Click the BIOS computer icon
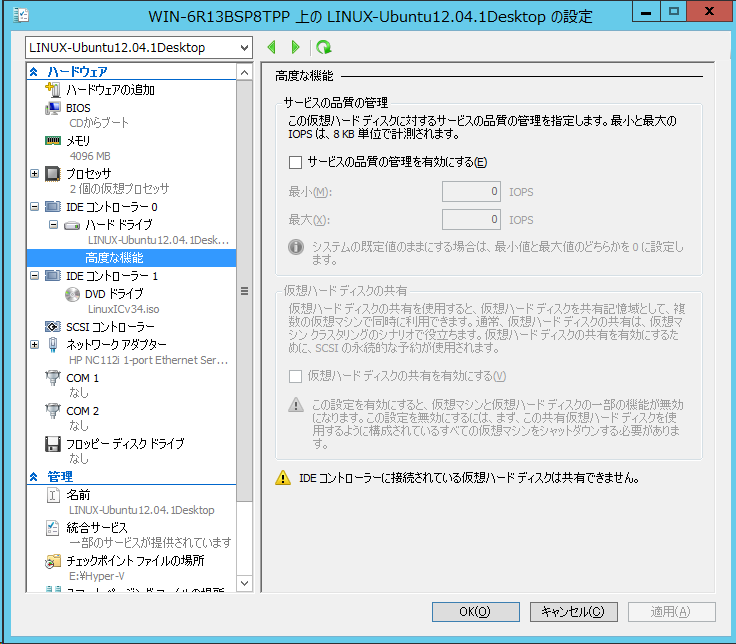Screen dimensions: 736x644 pyautogui.click(x=53, y=108)
